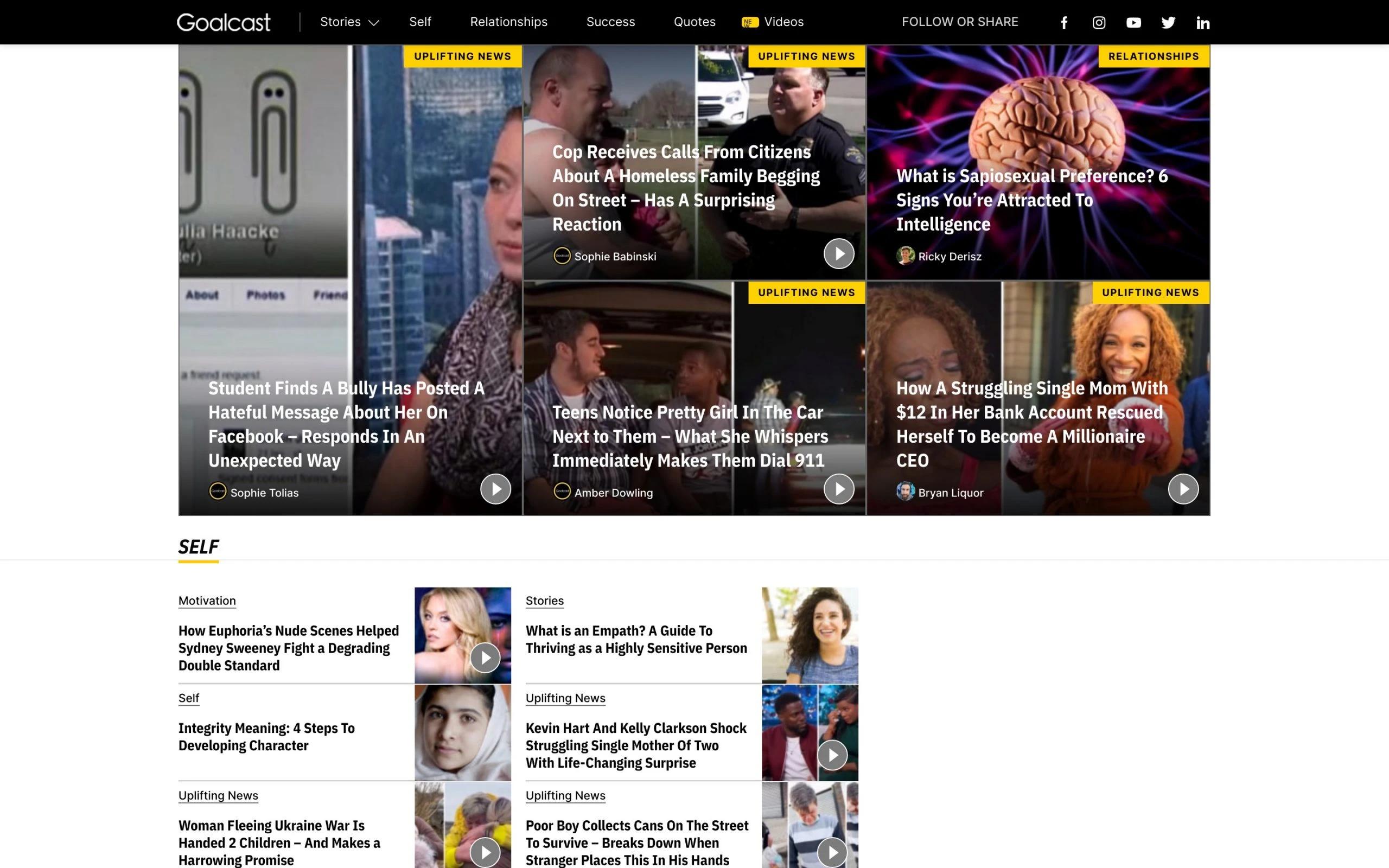Screen dimensions: 1389x868
Task: Click the YouTube icon in header
Action: point(1133,22)
